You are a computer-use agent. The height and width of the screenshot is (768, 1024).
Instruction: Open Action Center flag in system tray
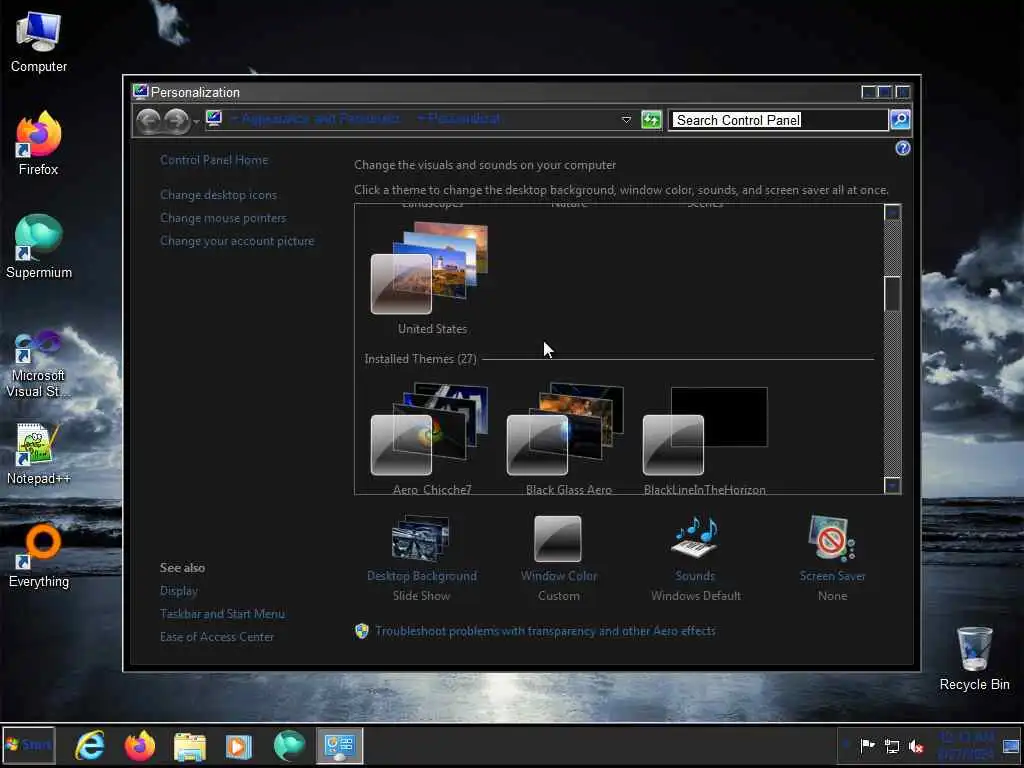(x=867, y=746)
